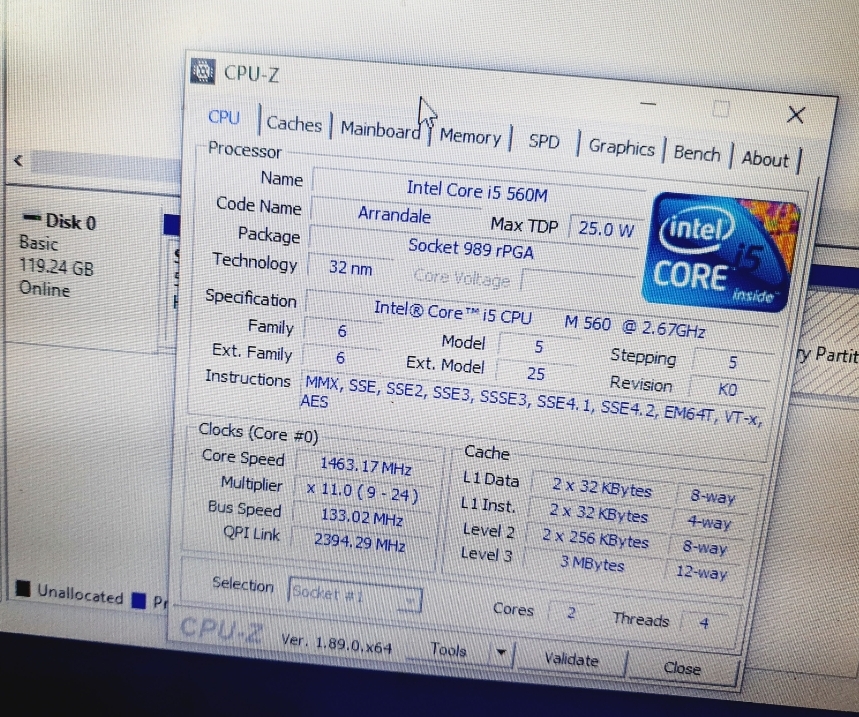Show the Graphics tab
The image size is (859, 717).
[x=621, y=148]
